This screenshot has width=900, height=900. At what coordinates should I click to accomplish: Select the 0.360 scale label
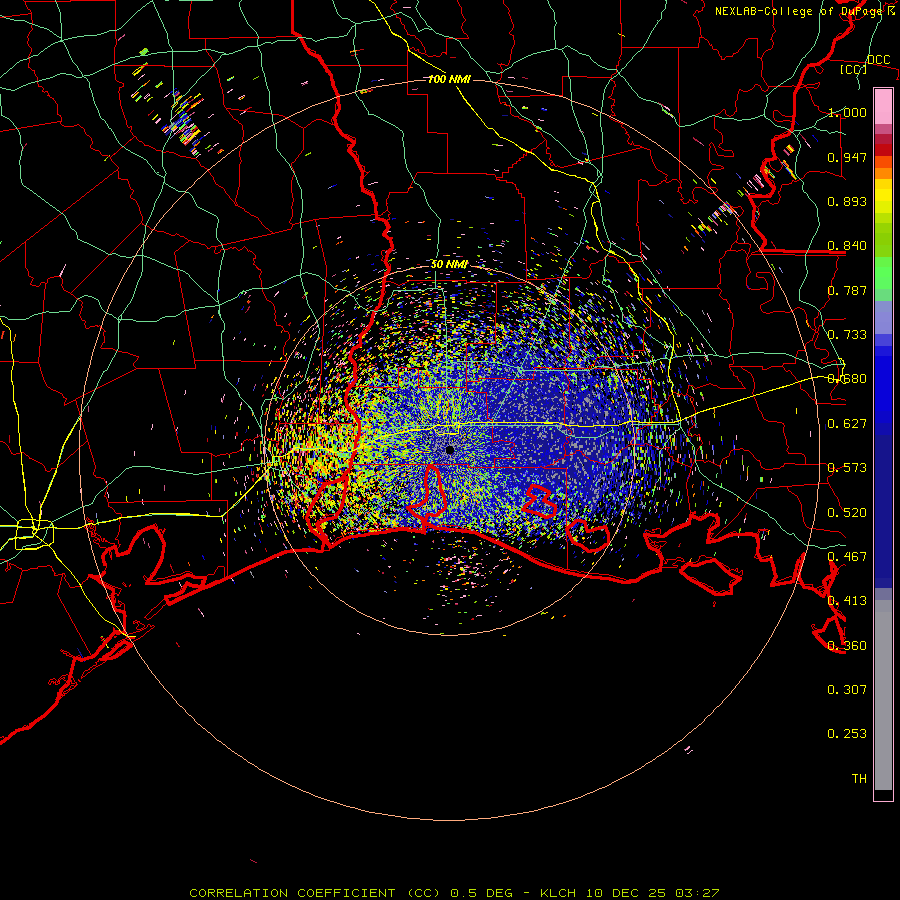(847, 646)
